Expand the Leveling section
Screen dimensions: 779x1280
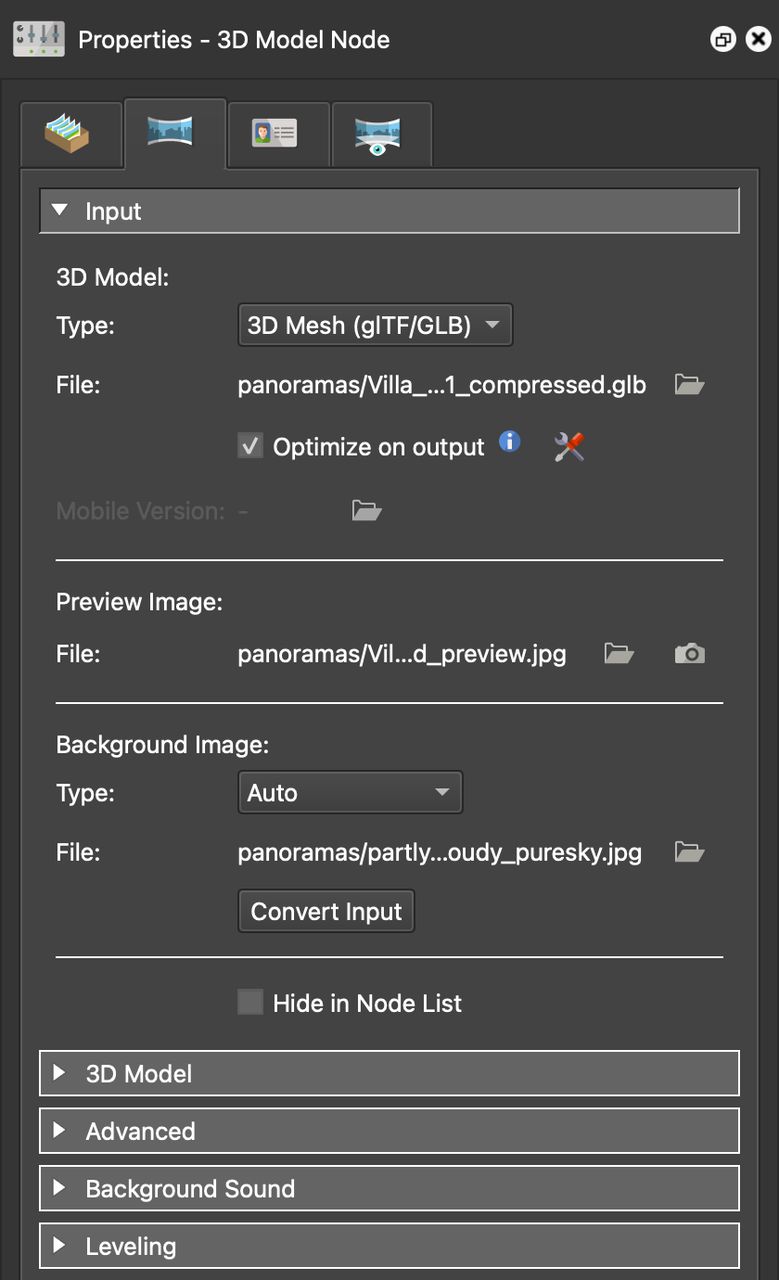coord(389,1246)
